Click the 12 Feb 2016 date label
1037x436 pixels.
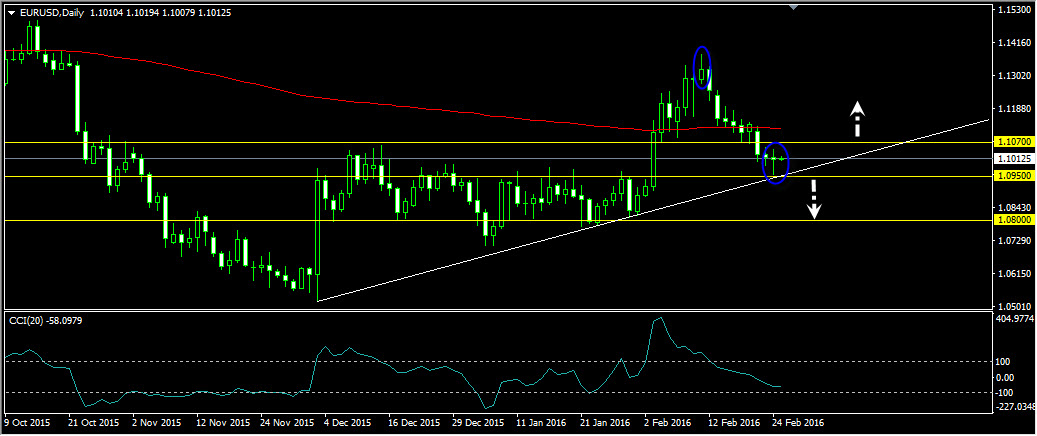click(734, 421)
